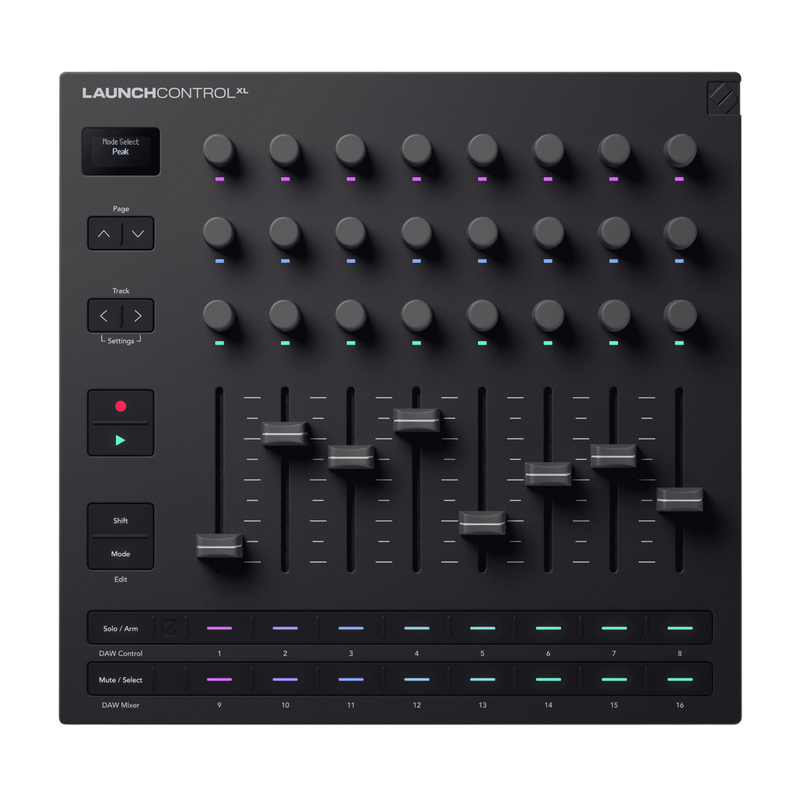Image resolution: width=800 pixels, height=800 pixels.
Task: Click the third knob with blue LED
Action: tap(351, 234)
